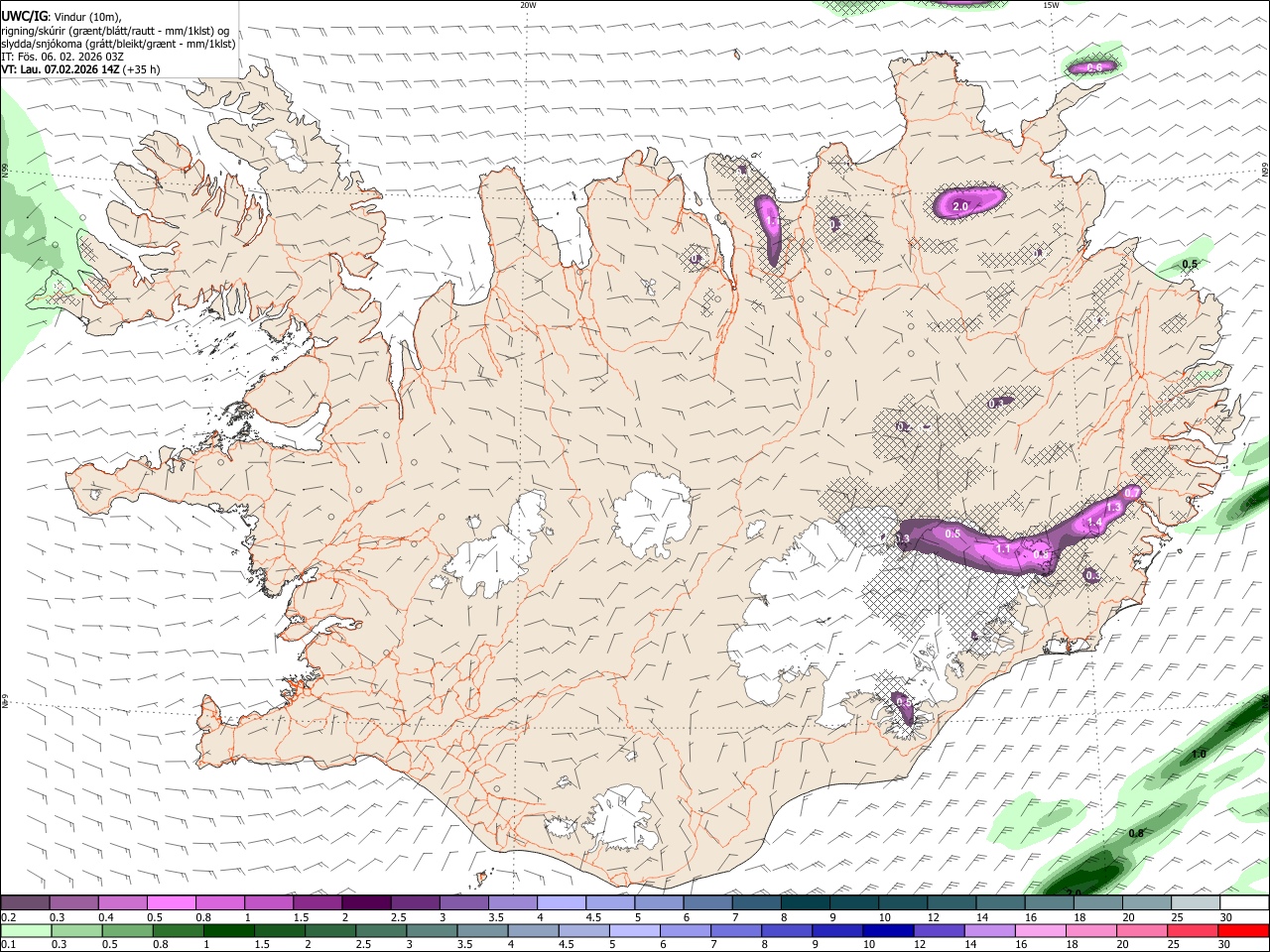Select the dark green 1 swatch in the rain scale

click(229, 930)
